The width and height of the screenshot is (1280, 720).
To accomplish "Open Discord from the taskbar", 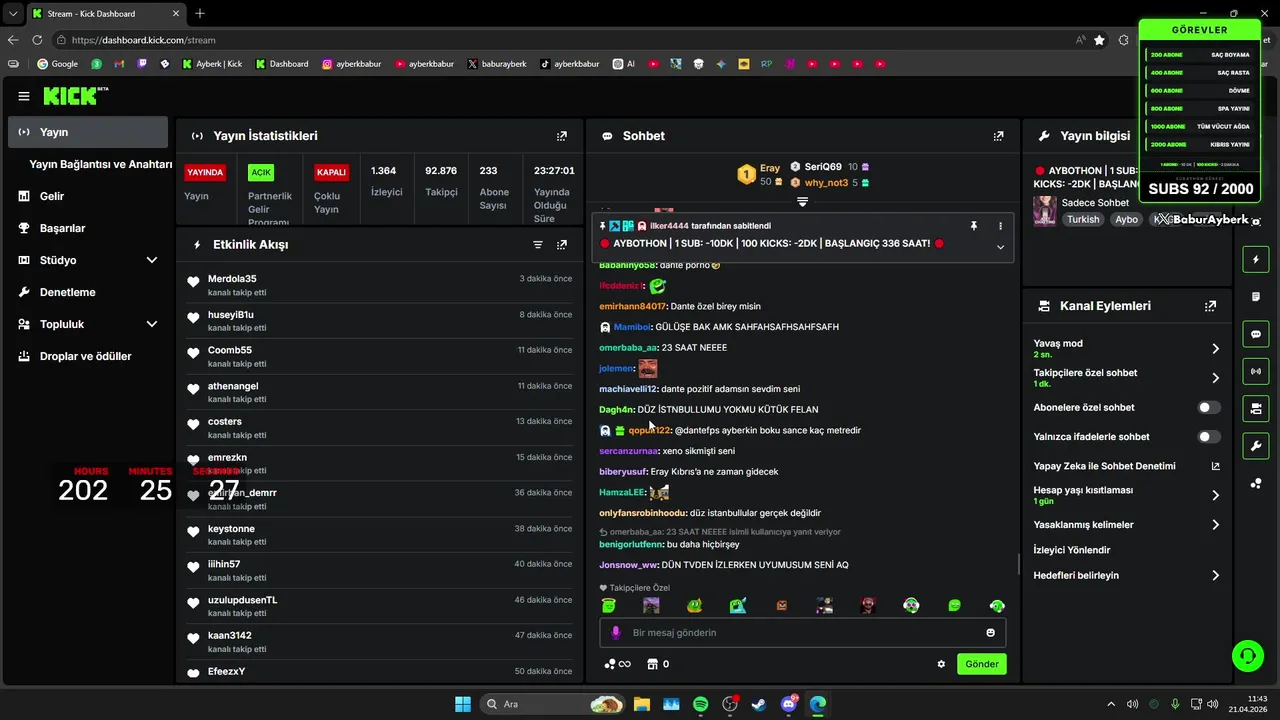I will 789,704.
